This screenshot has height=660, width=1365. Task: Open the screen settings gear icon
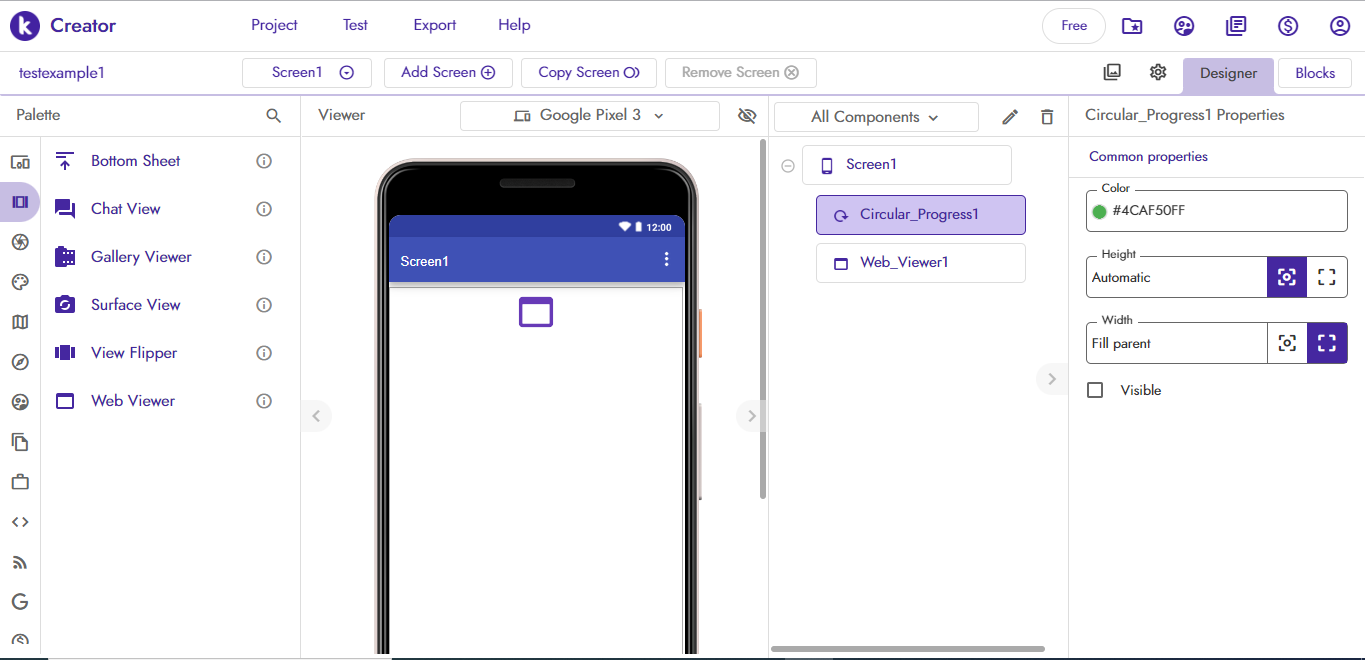click(x=1157, y=72)
